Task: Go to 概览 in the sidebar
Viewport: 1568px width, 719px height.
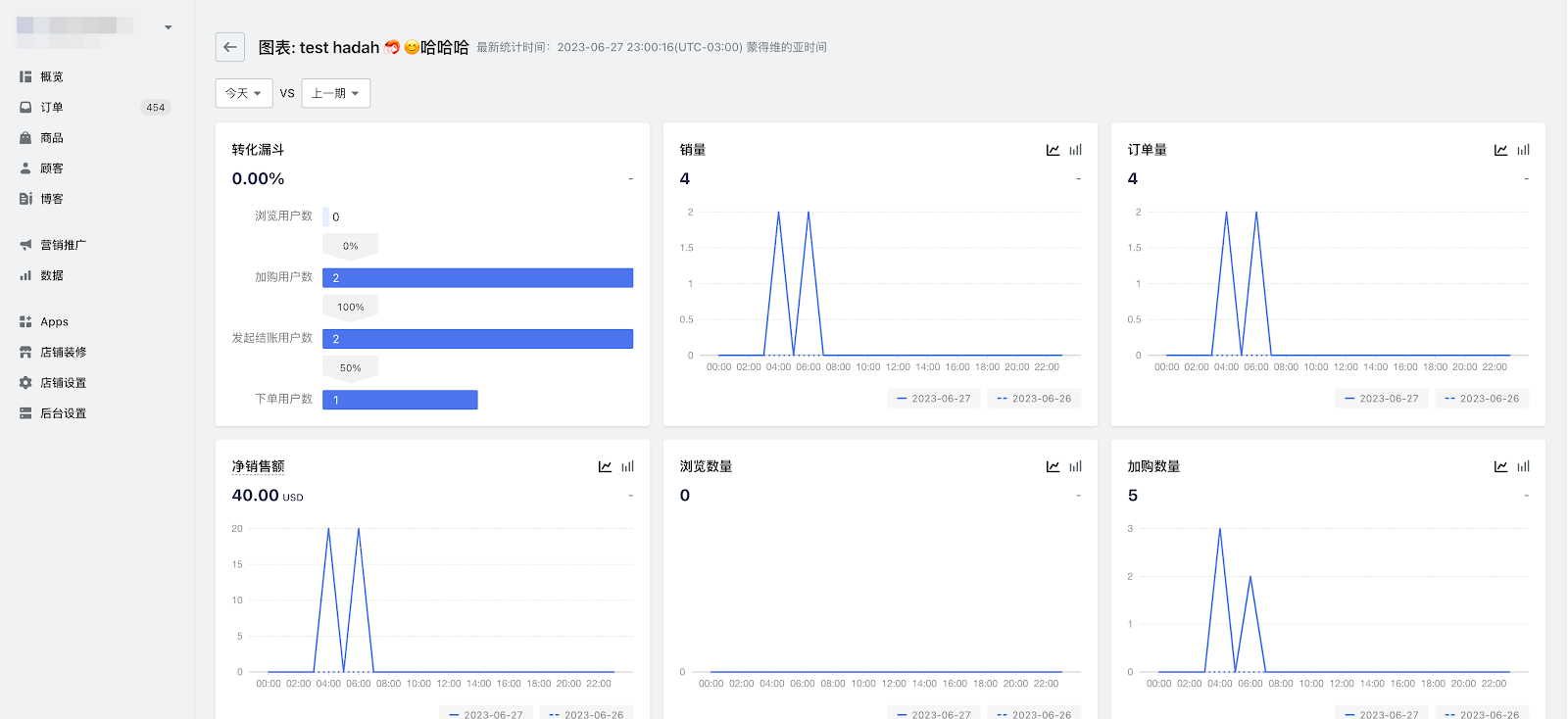Action: pos(52,76)
